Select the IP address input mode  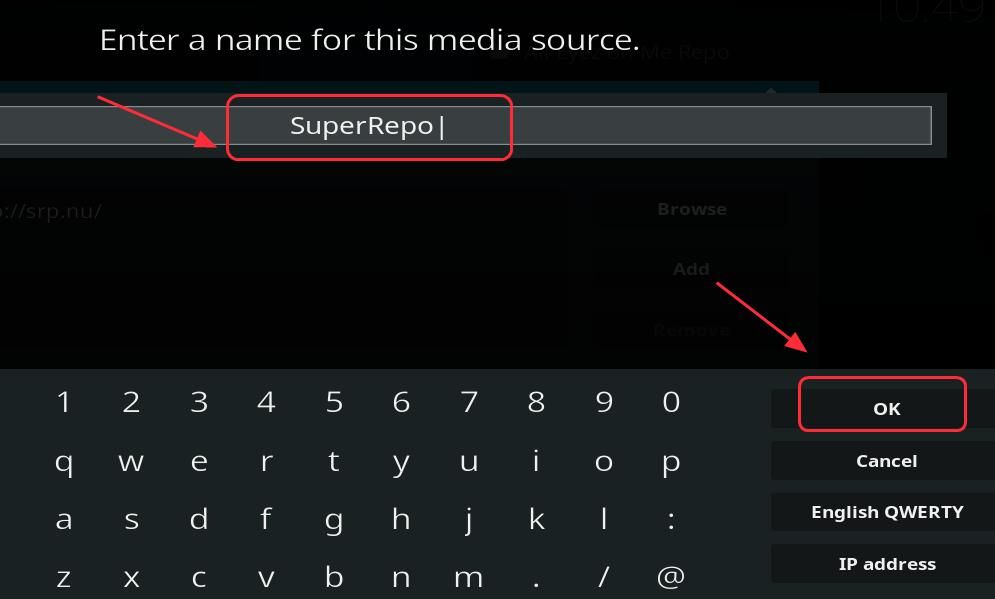coord(886,564)
